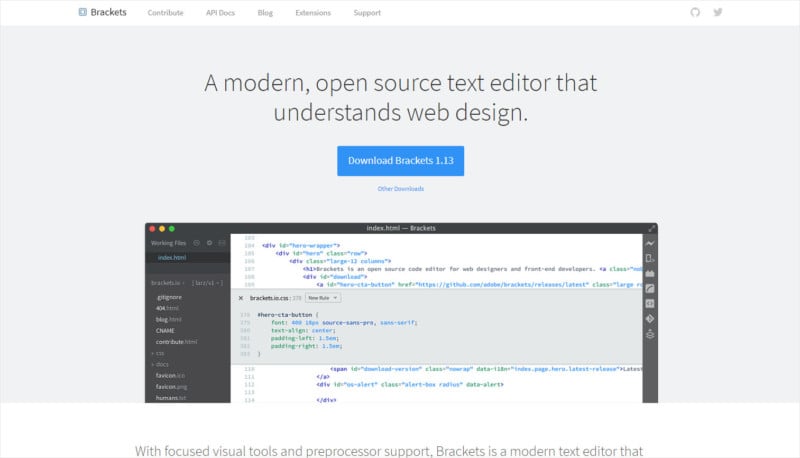Open the GitHub icon link
Viewport: 800px width, 458px height.
[695, 12]
